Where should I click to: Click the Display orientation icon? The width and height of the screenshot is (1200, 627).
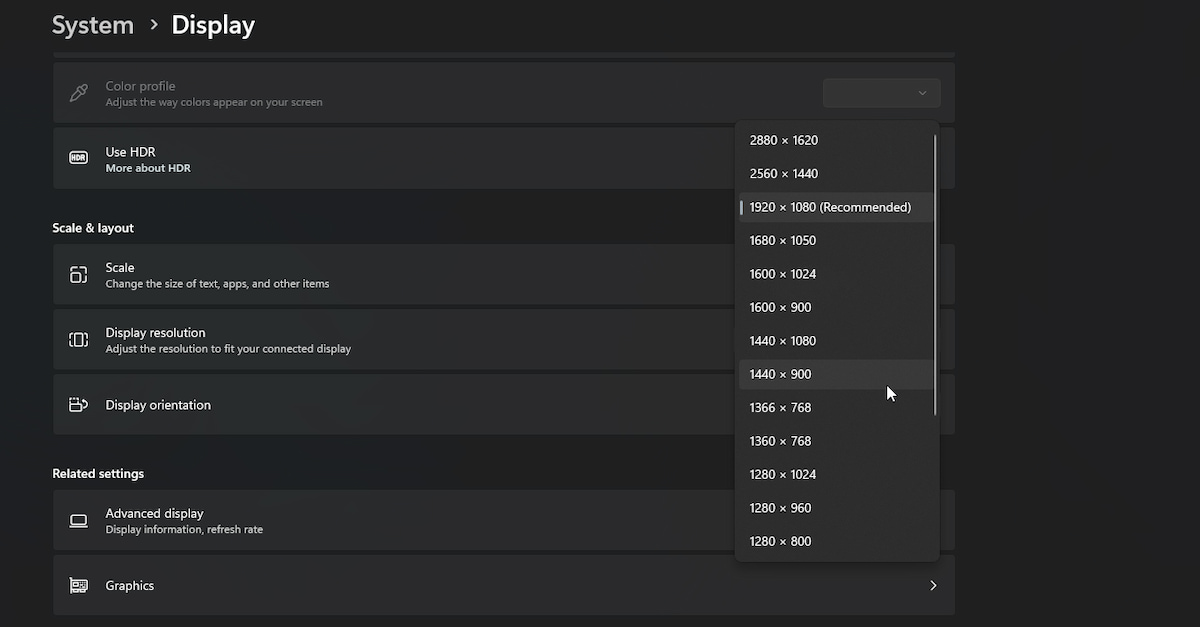click(x=78, y=405)
